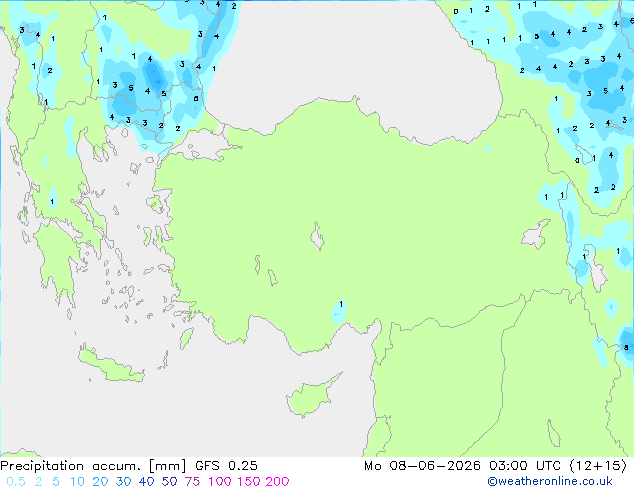Select the 75 mm legend value

[x=192, y=482]
